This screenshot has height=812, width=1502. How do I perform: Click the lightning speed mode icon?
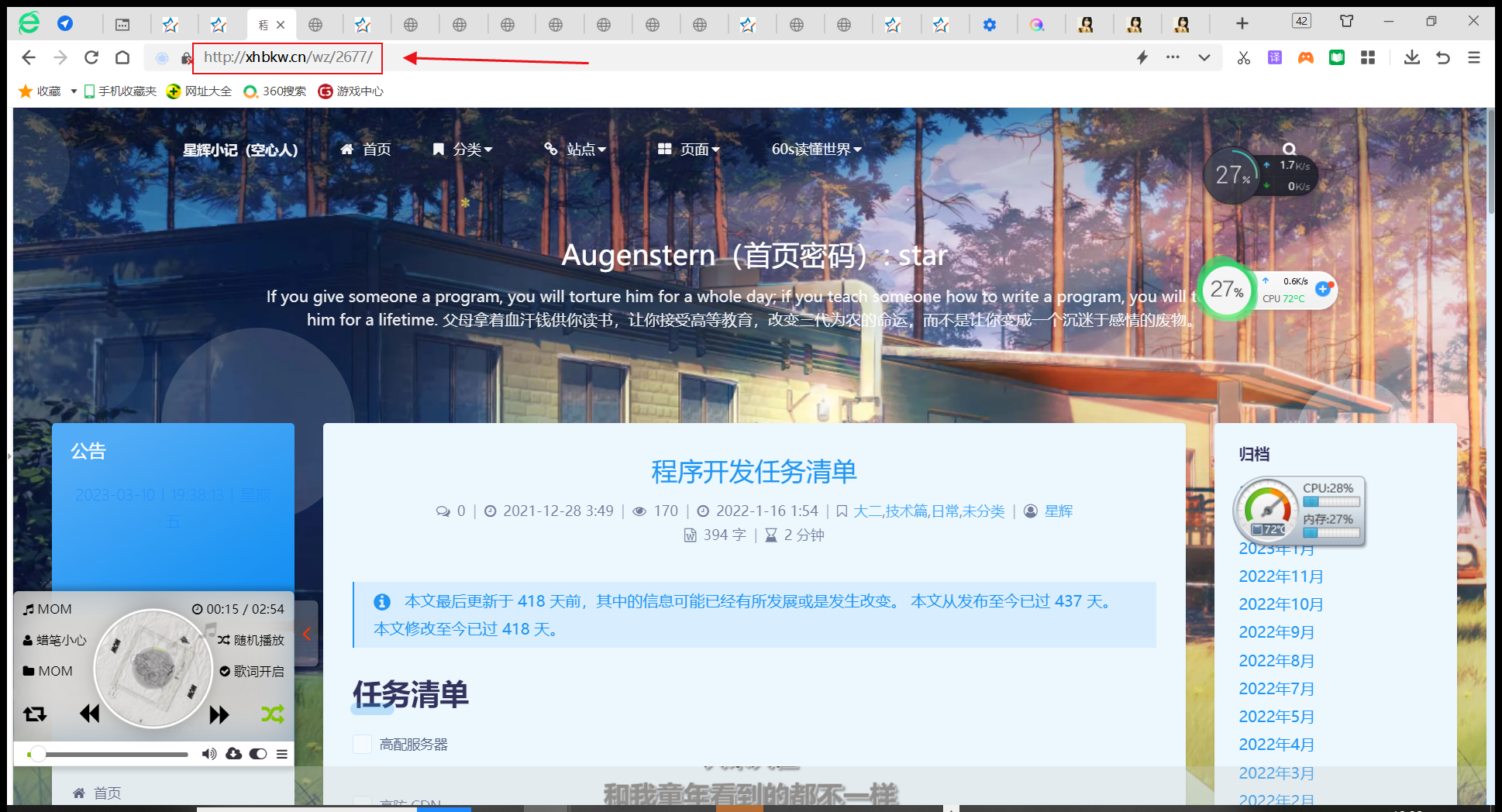pos(1142,57)
